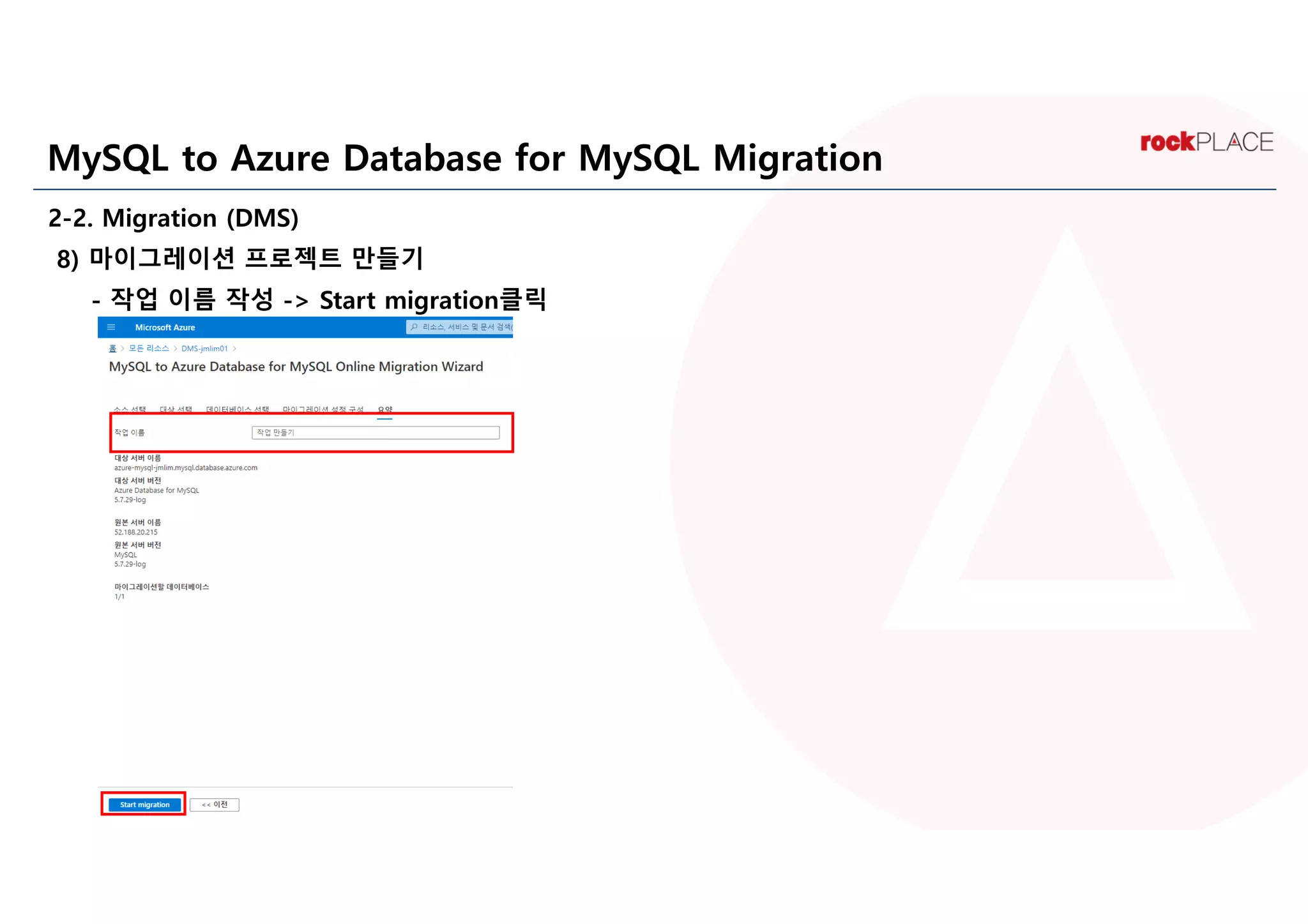
Task: Click the MySQL Online Migration Wizard page title
Action: coord(296,367)
